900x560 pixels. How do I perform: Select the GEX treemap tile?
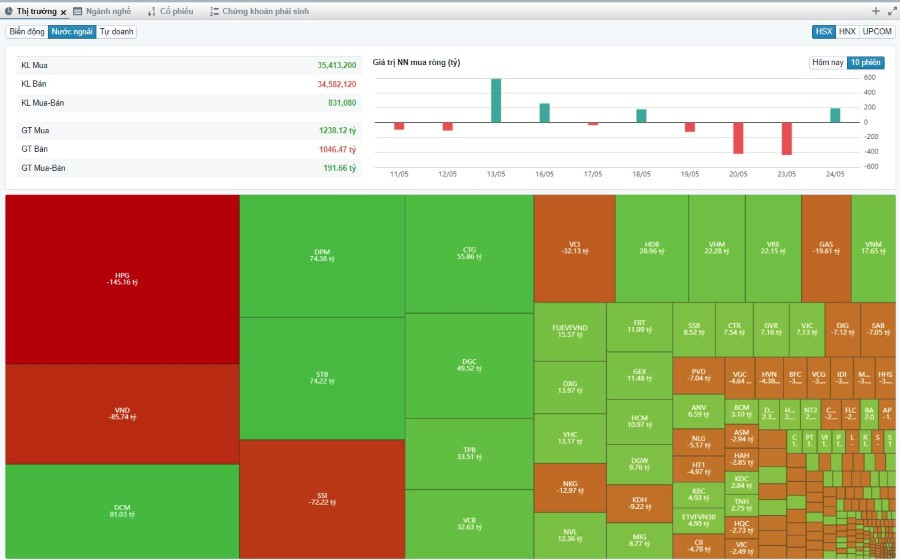pyautogui.click(x=639, y=375)
